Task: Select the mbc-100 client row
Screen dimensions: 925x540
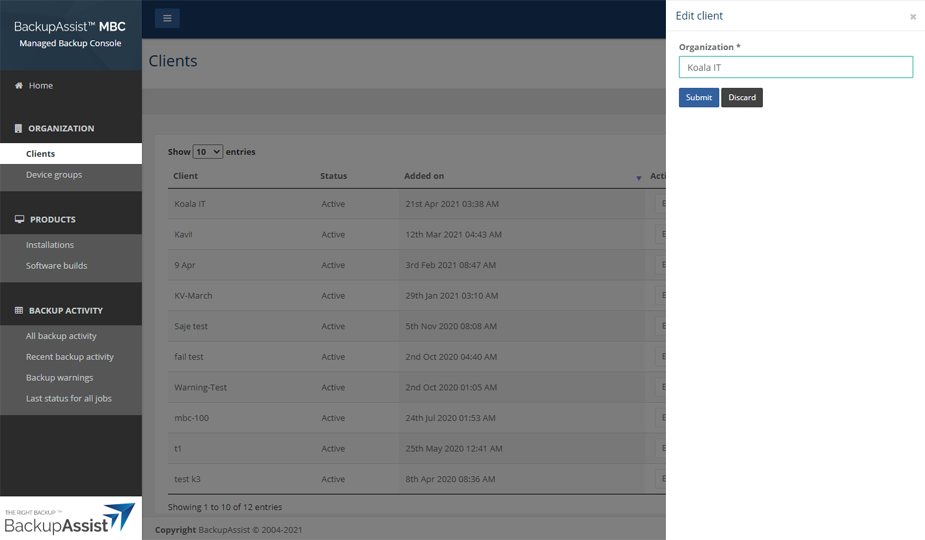Action: (x=416, y=418)
